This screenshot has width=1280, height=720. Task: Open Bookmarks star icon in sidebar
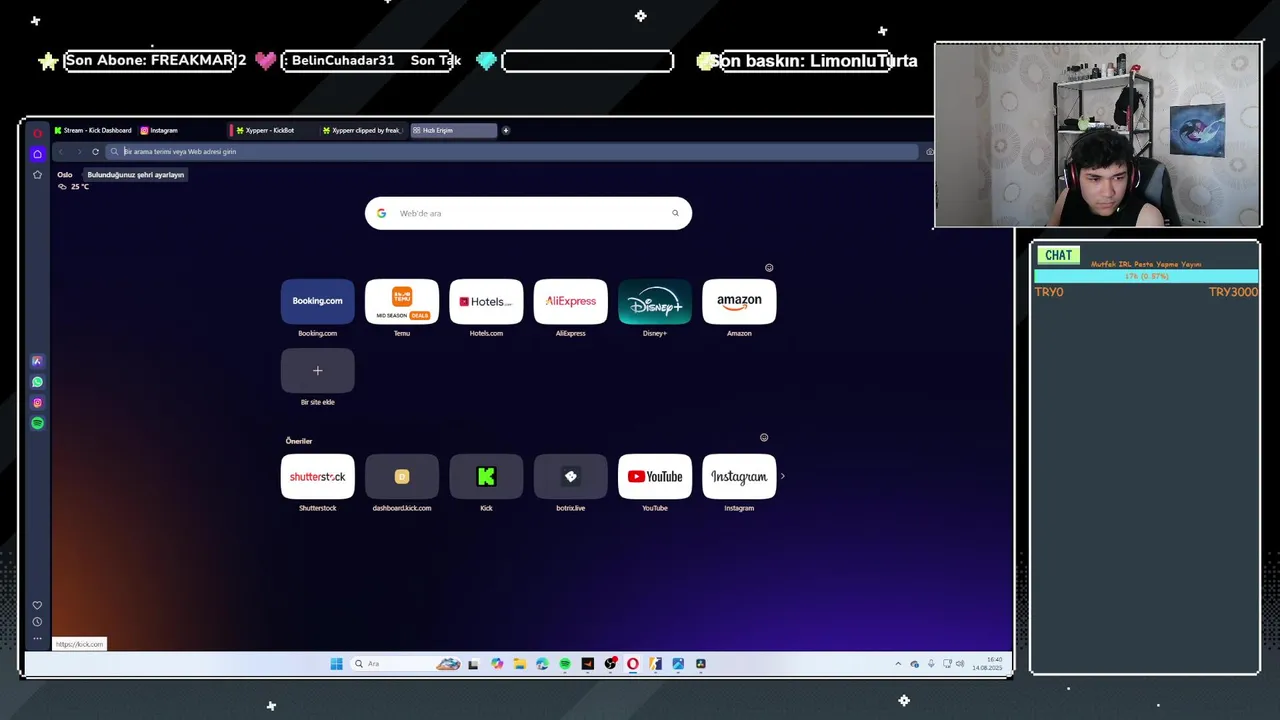coord(37,175)
